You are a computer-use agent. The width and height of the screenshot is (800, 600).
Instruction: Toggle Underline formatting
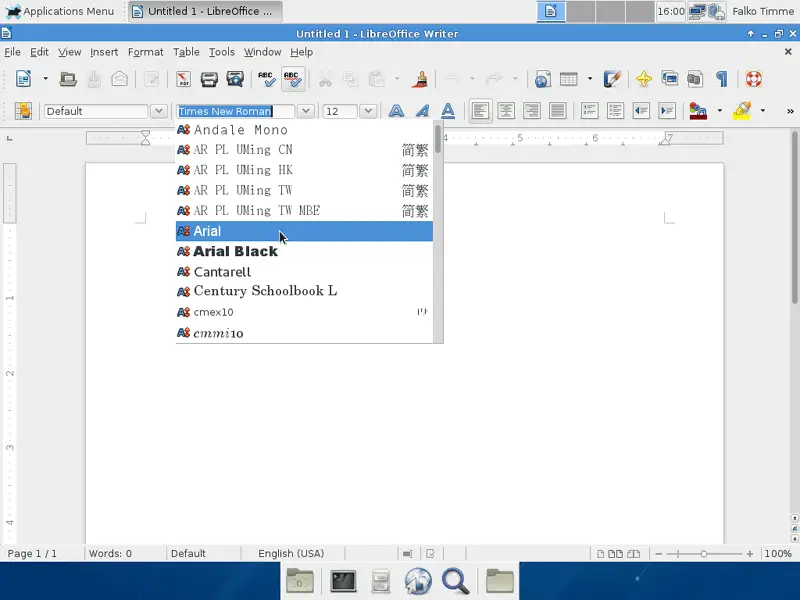448,111
